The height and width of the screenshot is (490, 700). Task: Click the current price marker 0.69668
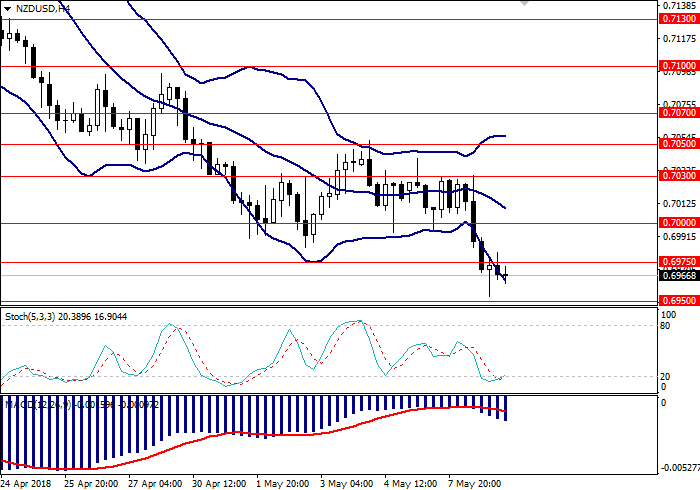click(677, 275)
